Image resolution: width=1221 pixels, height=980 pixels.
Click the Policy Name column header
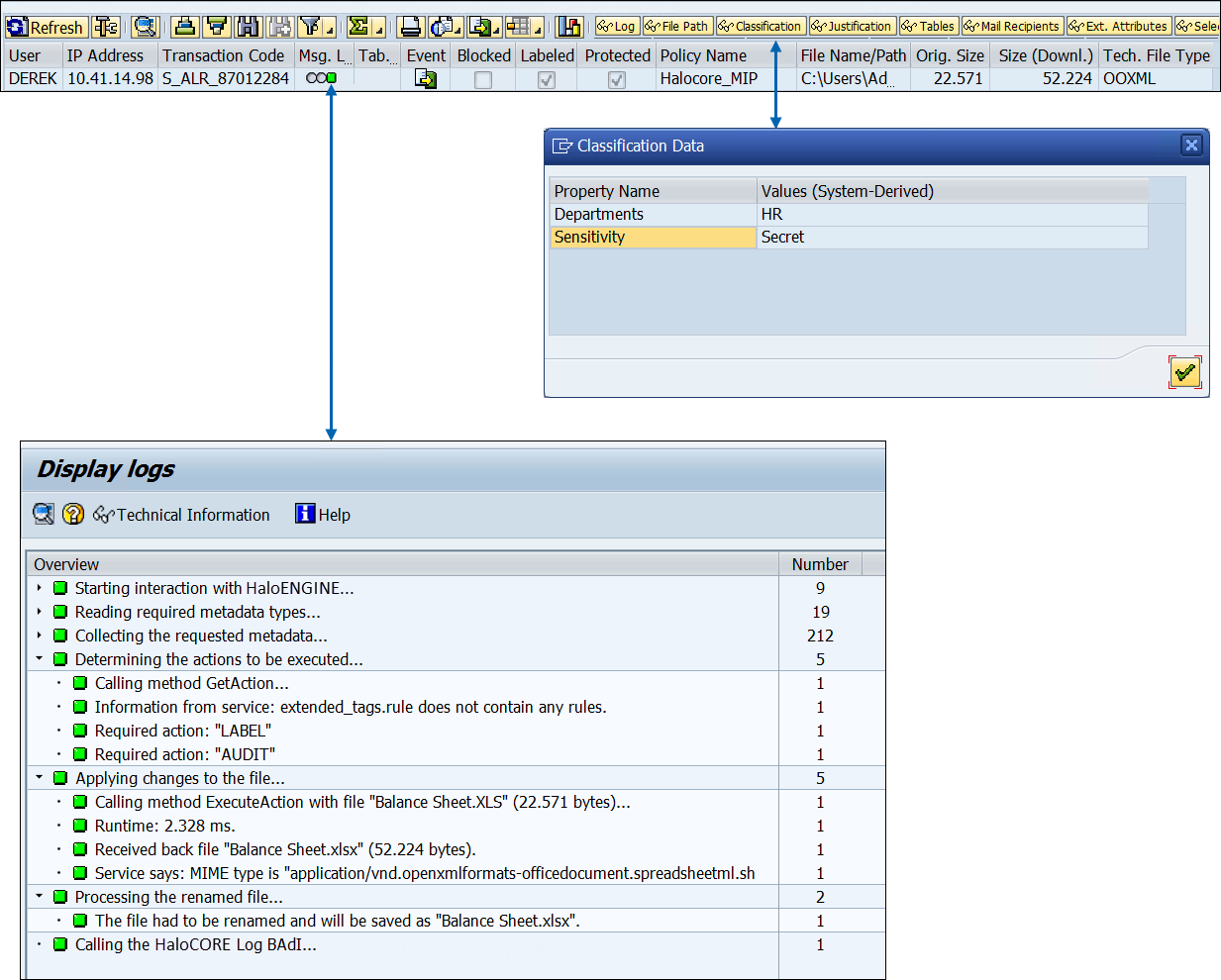point(726,55)
